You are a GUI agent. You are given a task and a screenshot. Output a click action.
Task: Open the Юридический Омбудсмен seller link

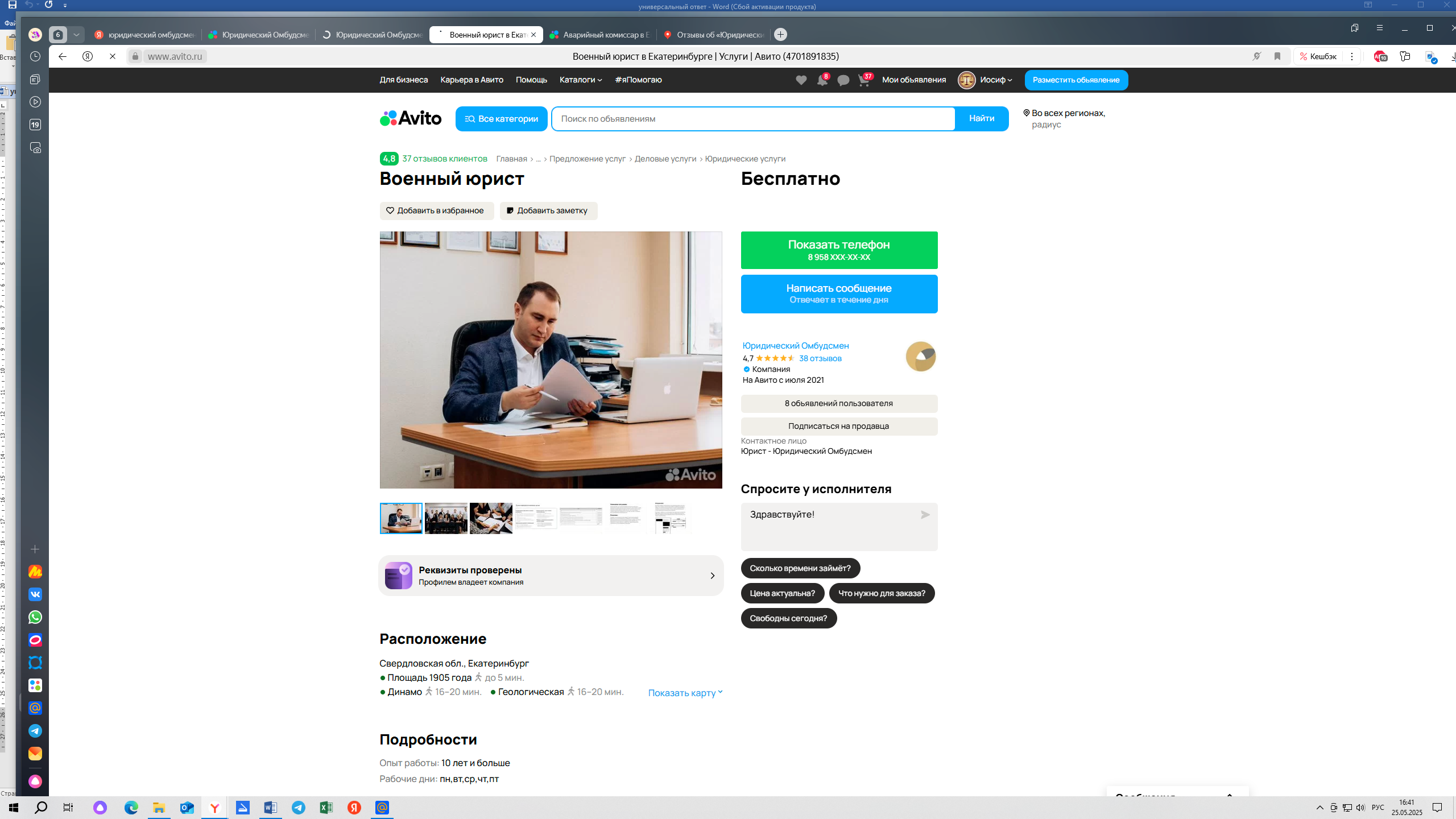point(796,346)
